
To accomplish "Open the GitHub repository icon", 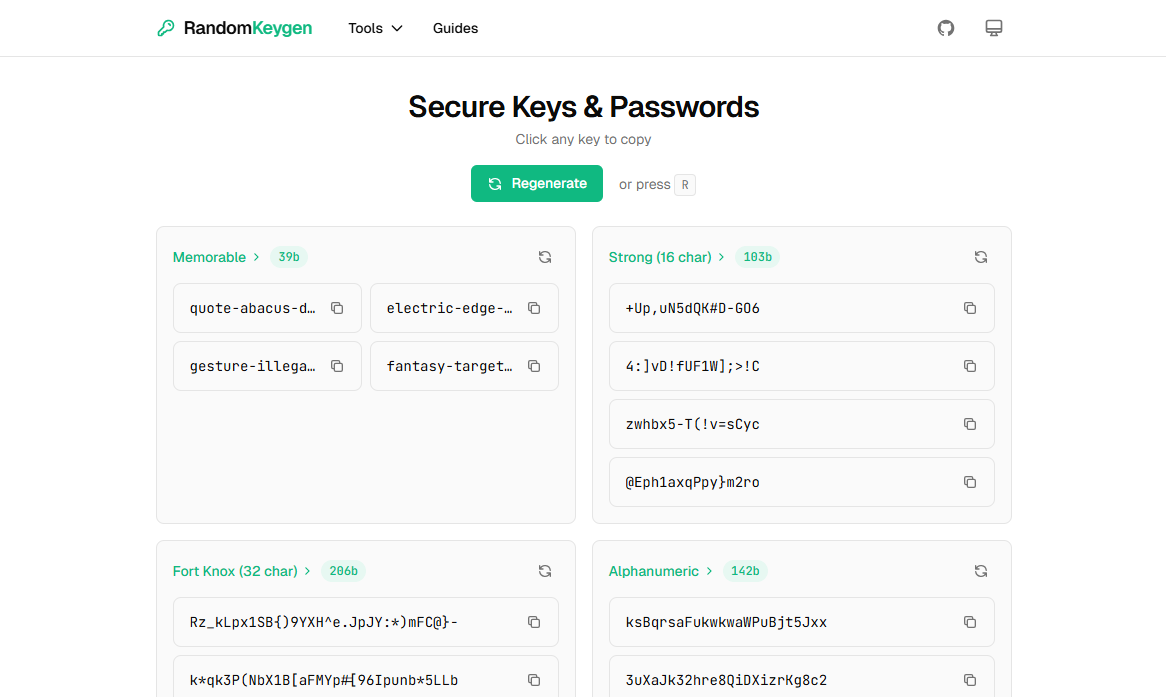I will pyautogui.click(x=945, y=28).
